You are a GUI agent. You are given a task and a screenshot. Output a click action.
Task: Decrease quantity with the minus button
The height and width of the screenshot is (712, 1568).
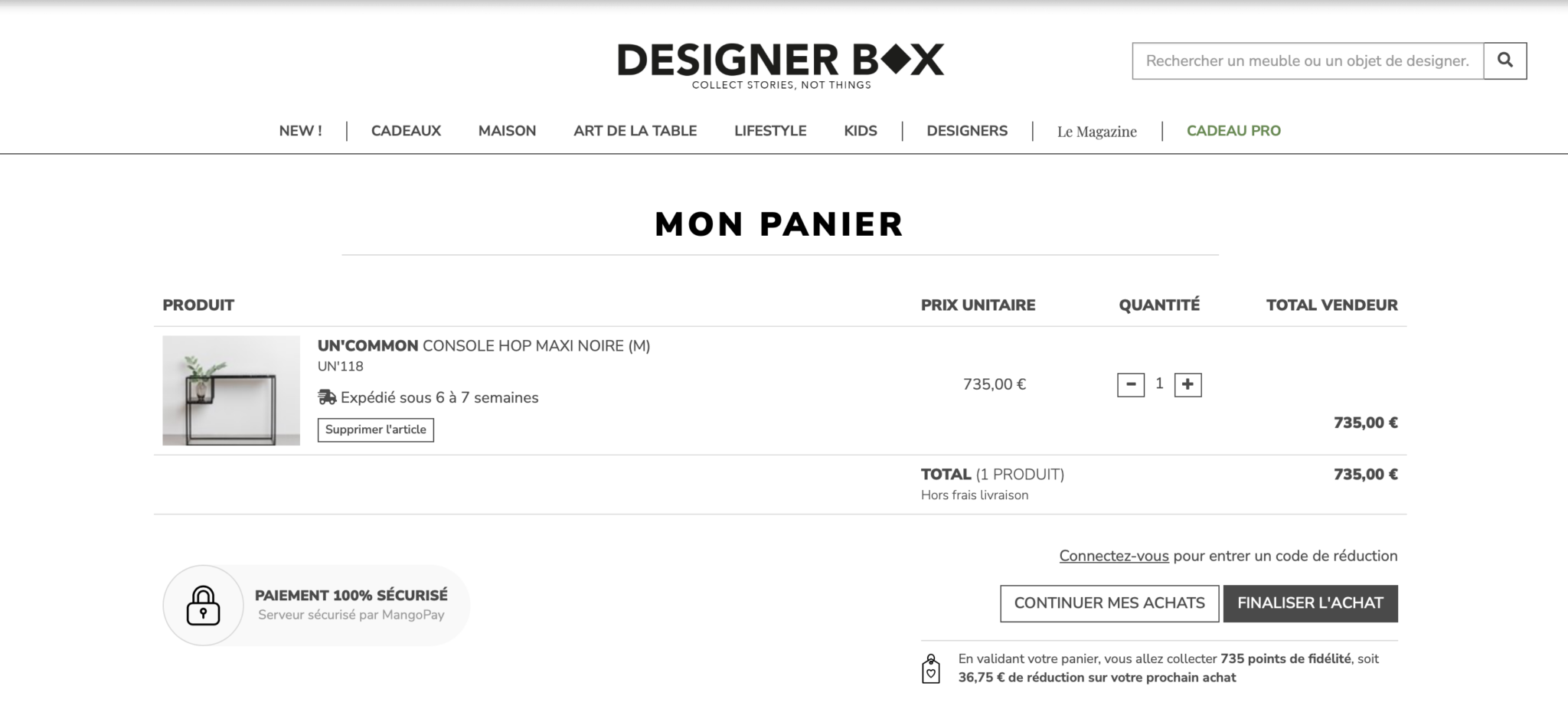coord(1131,384)
